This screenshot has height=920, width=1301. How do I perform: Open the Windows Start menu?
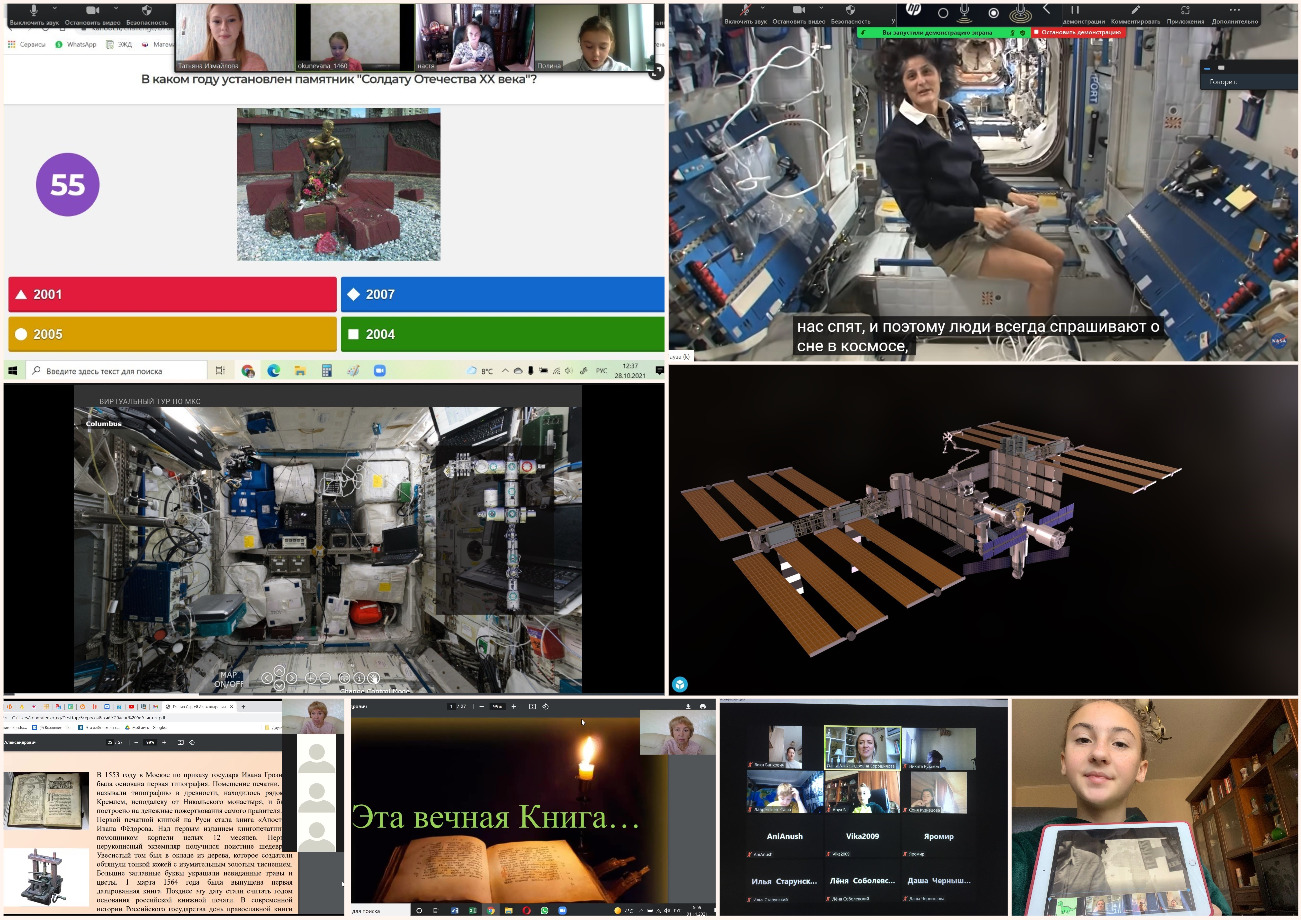(x=14, y=370)
